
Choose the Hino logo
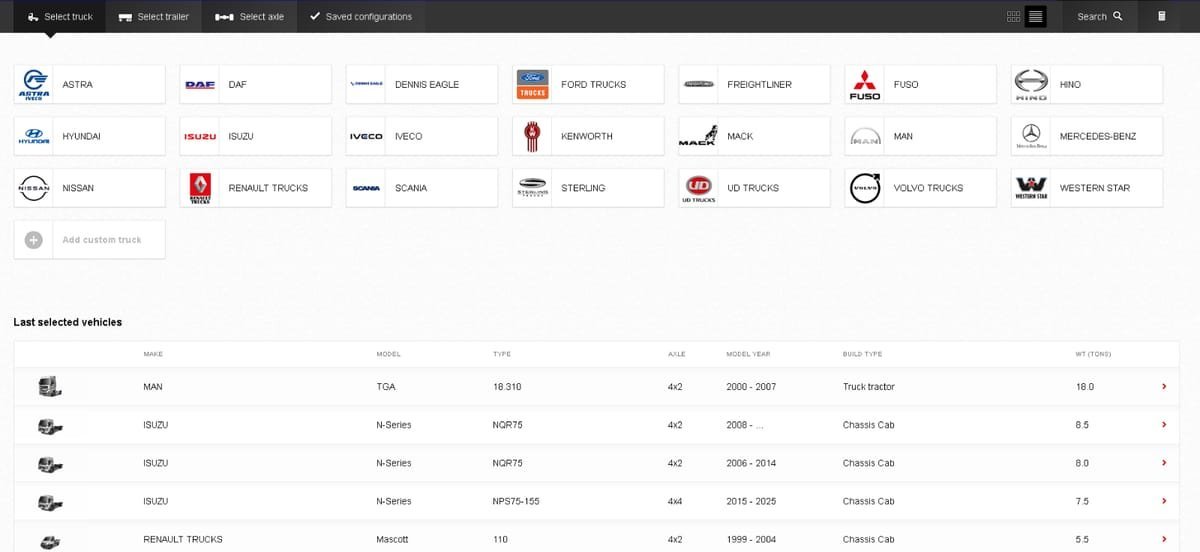(1030, 85)
